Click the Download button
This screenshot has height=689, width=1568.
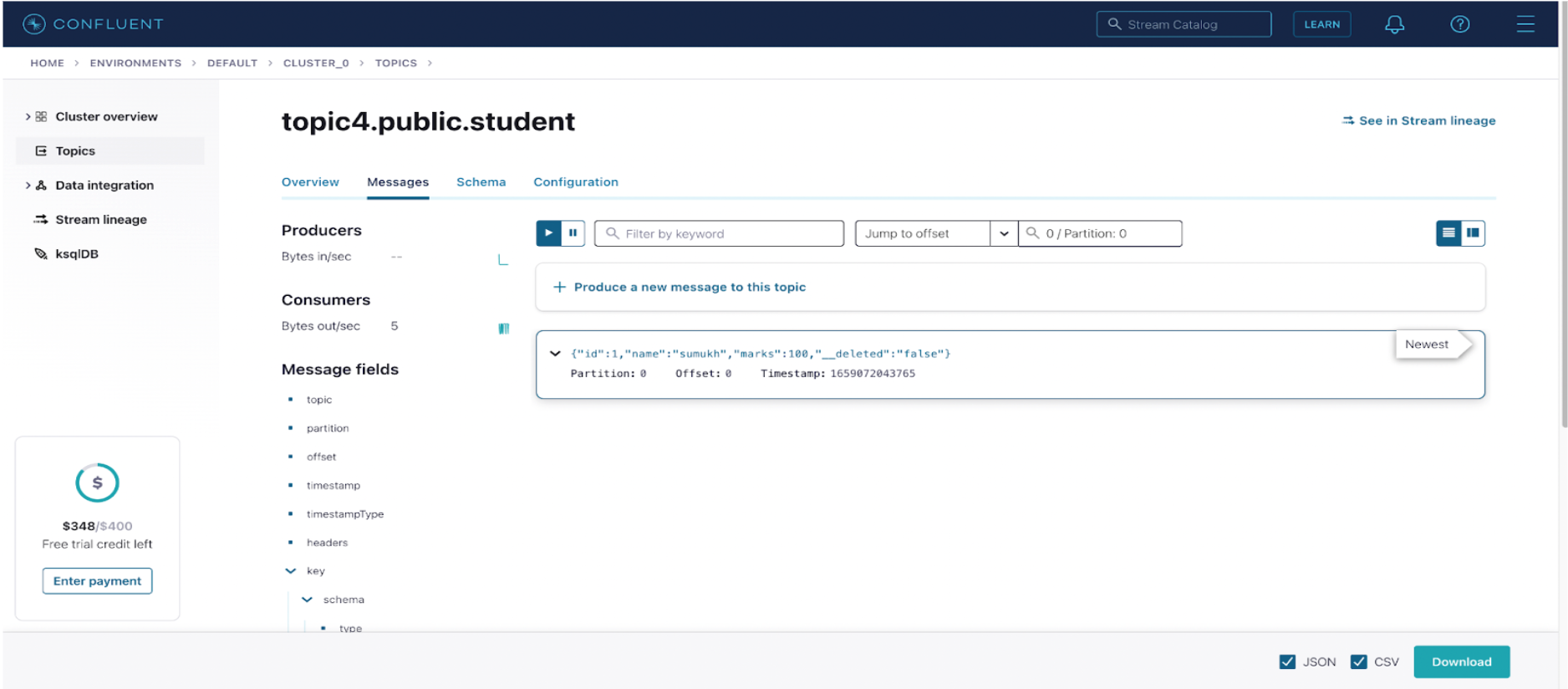(x=1461, y=661)
